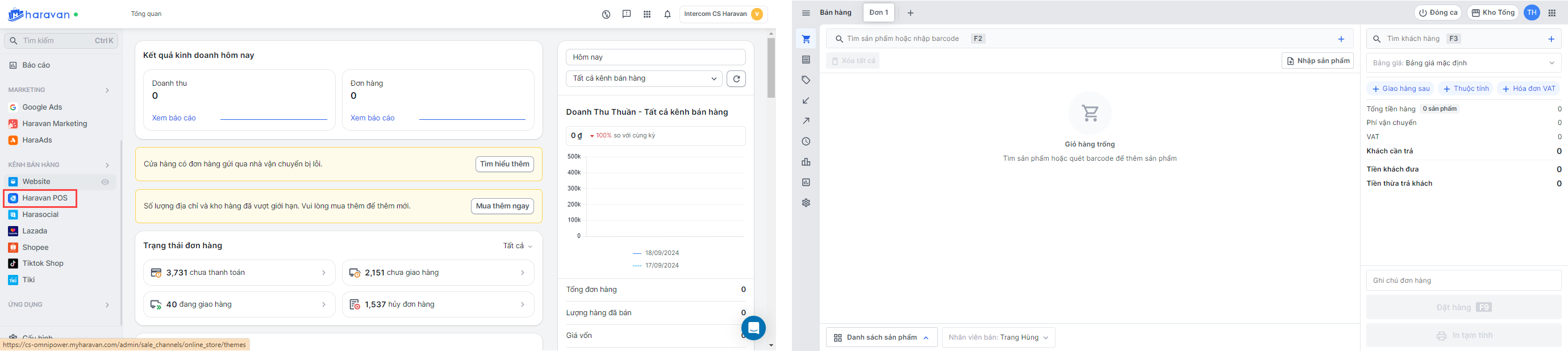Viewport: 1568px width, 351px height.
Task: Click the apps grid icon in Haravan header
Action: coord(647,14)
